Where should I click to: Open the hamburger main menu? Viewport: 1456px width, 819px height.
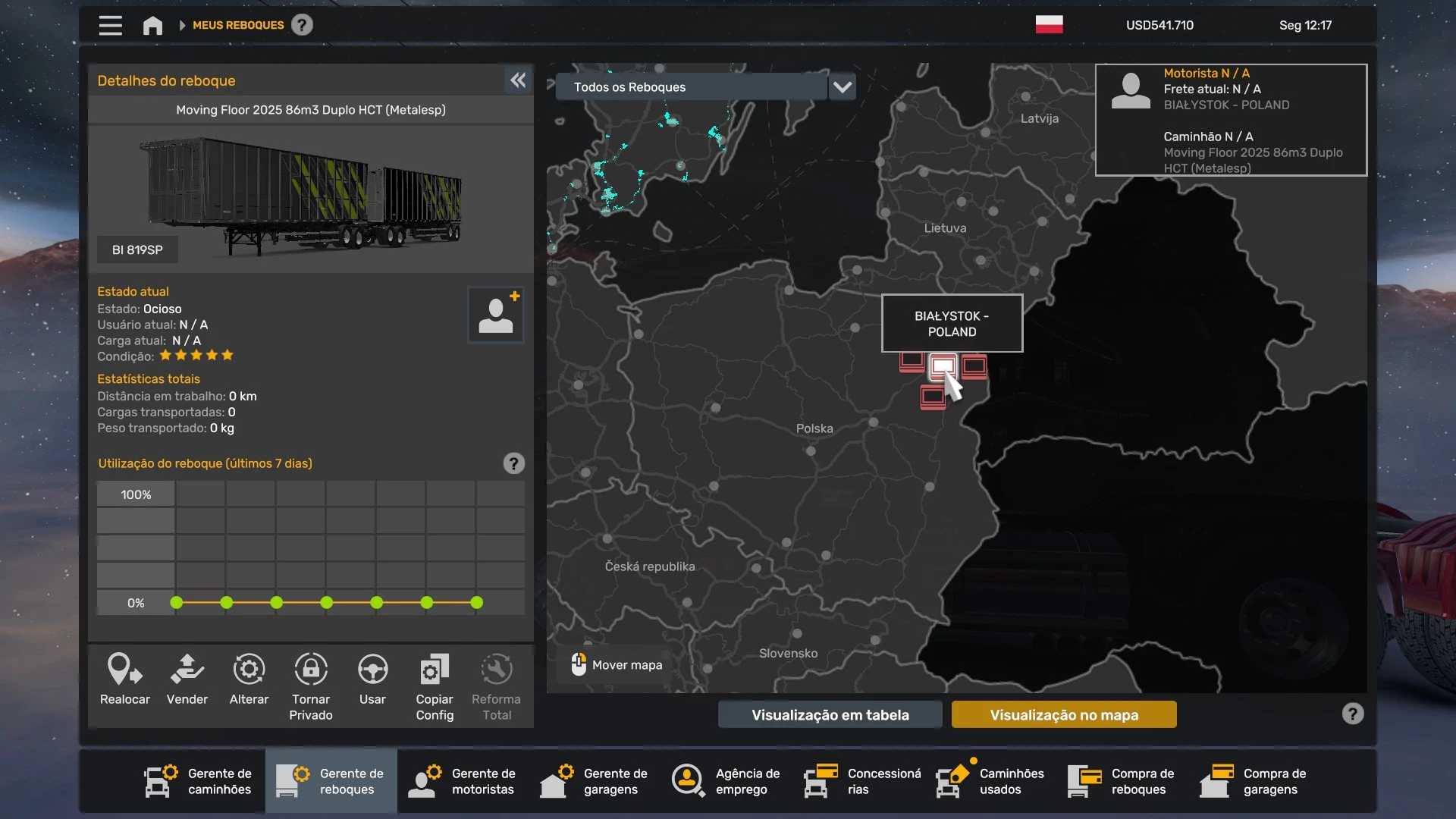111,26
